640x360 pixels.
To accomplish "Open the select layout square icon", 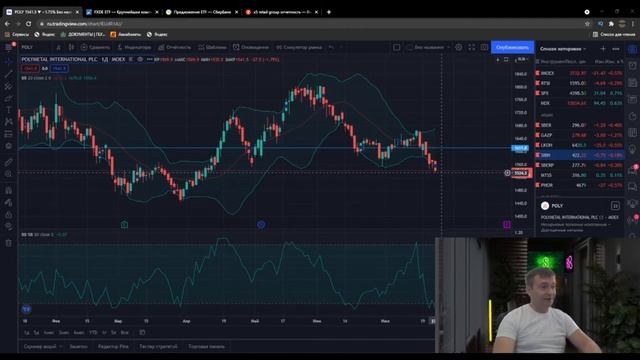I will [396, 47].
